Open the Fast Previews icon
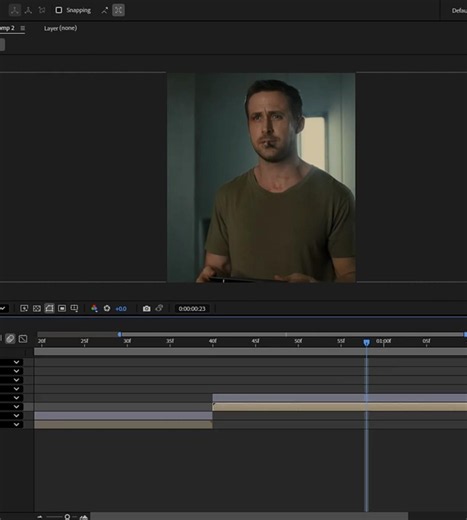This screenshot has height=520, width=467. click(24, 309)
